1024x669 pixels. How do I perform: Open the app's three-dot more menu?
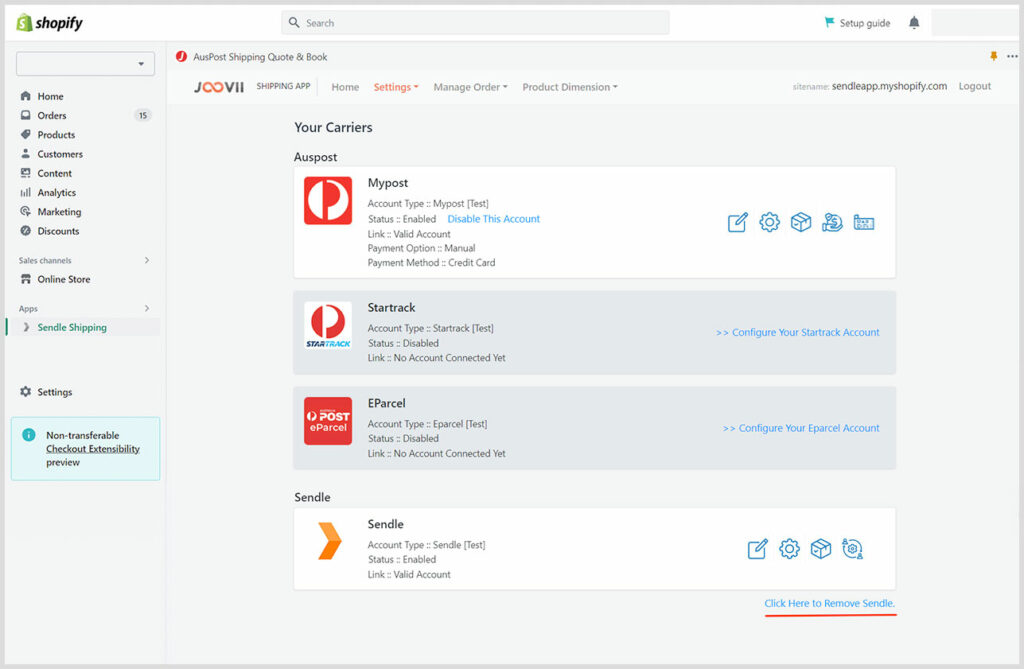1012,56
